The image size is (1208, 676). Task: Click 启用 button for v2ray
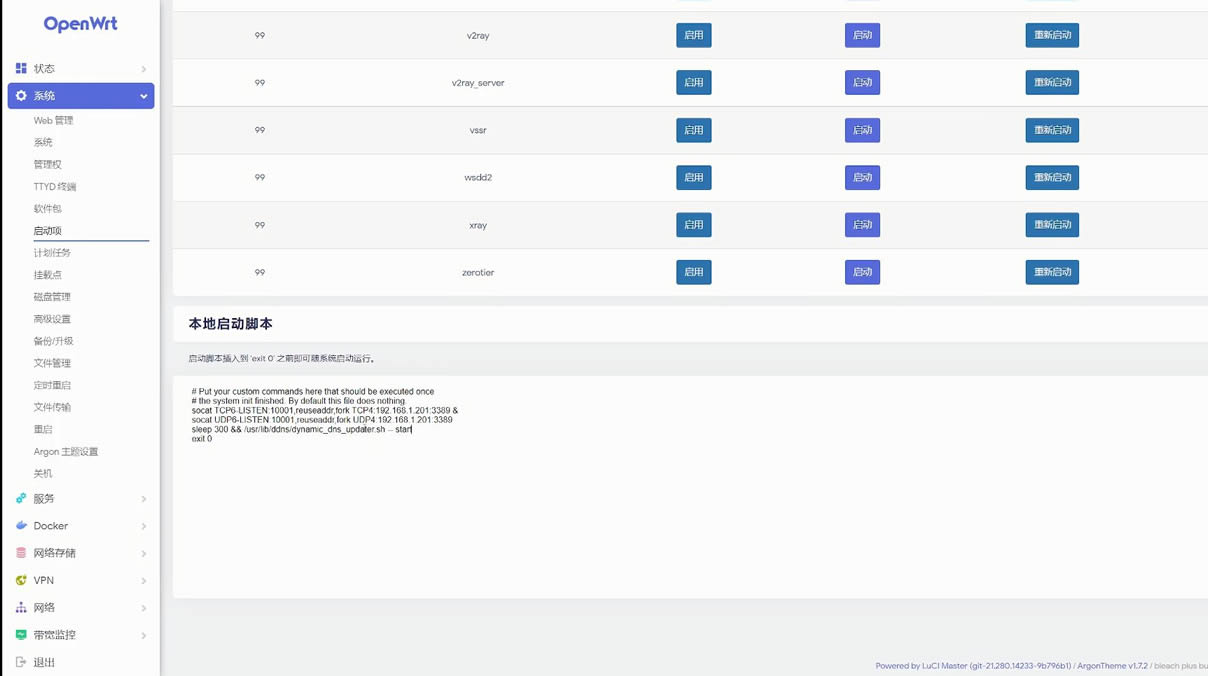(x=694, y=35)
